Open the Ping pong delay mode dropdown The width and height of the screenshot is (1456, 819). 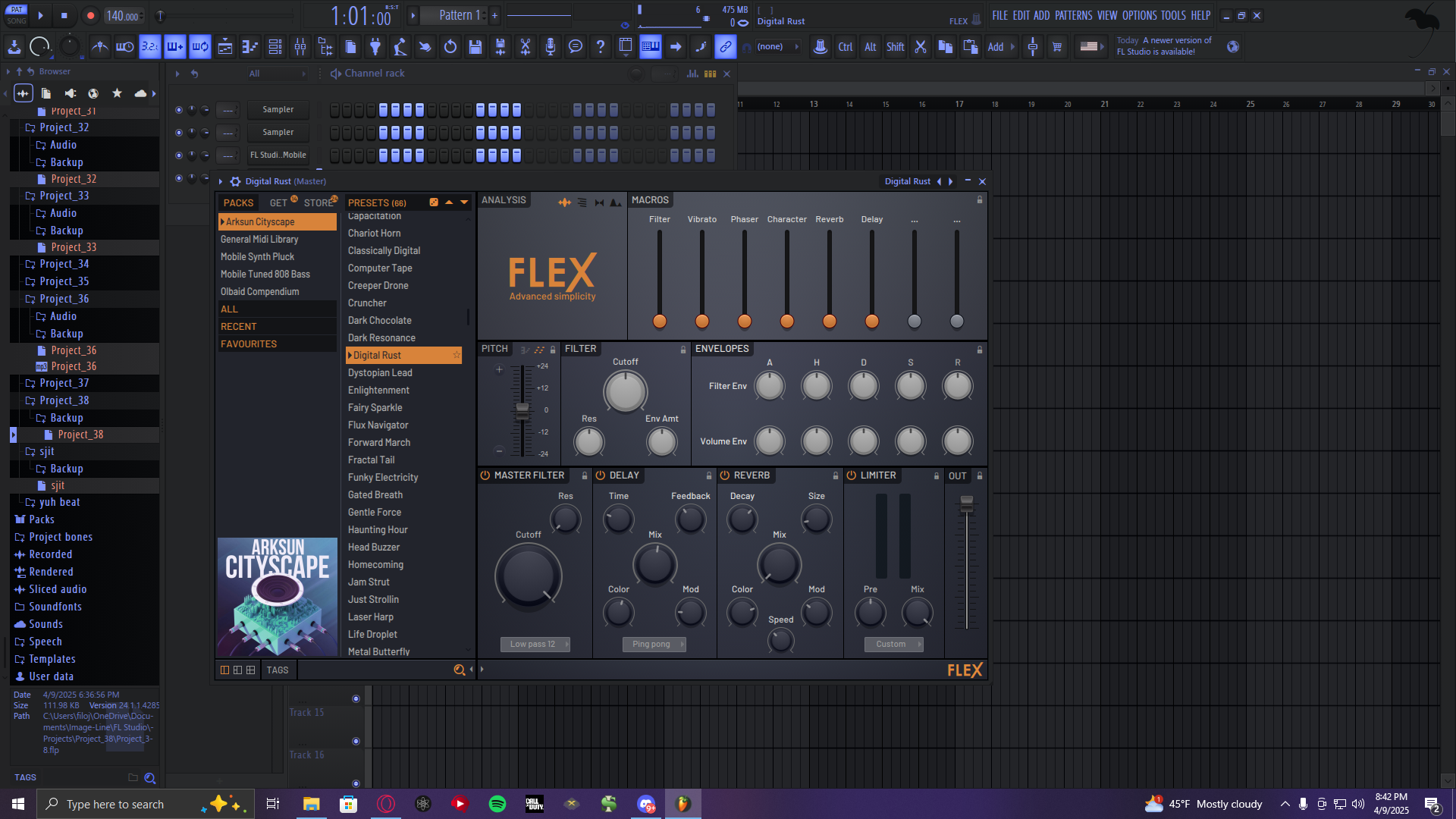[x=654, y=645]
